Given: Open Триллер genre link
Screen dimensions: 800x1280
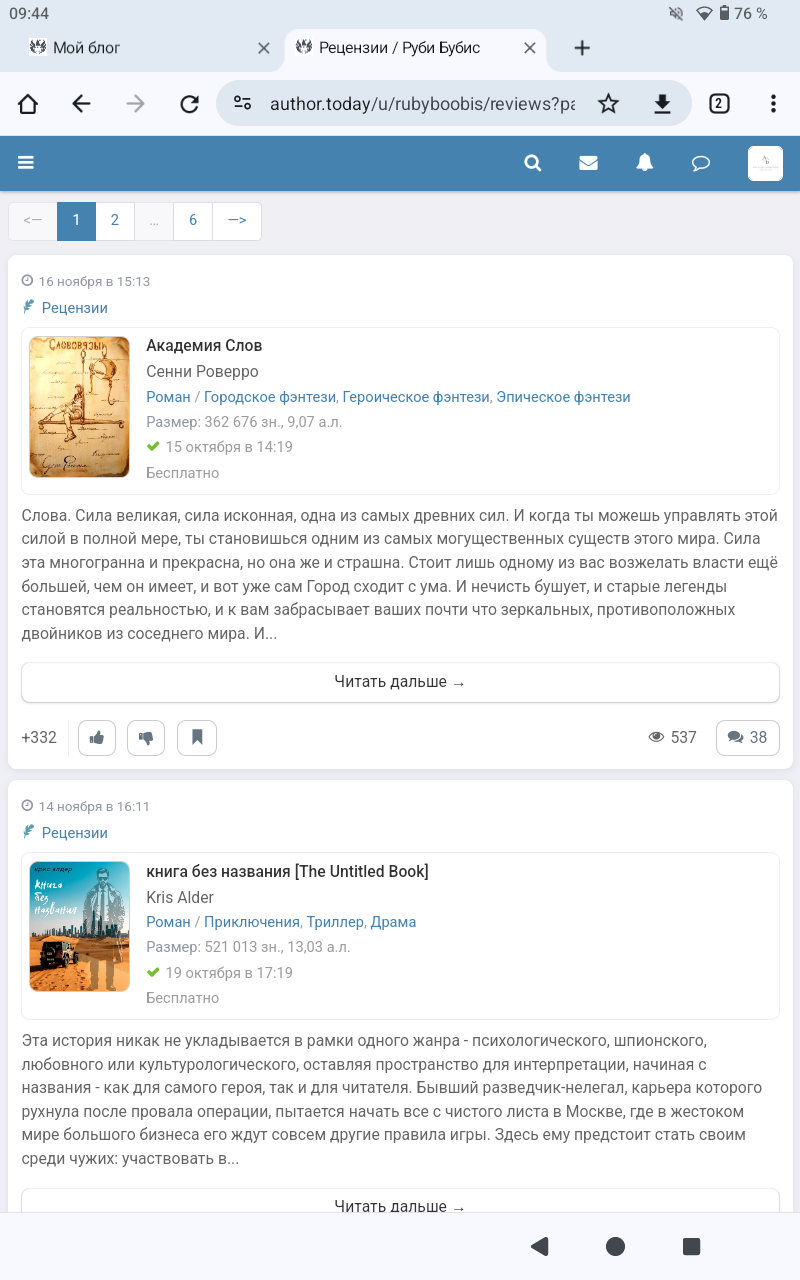Looking at the screenshot, I should tap(335, 922).
